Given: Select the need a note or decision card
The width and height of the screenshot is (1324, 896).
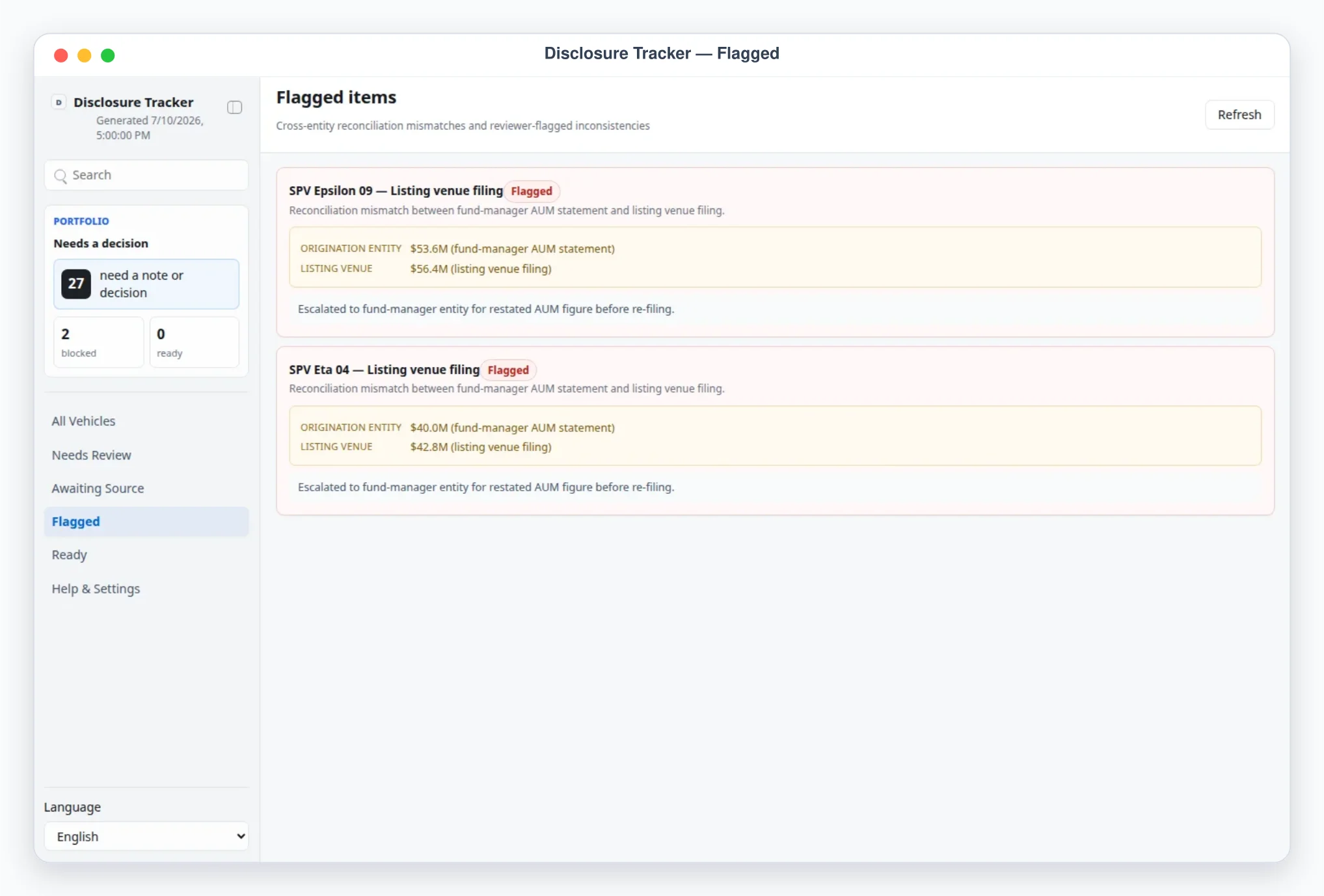Looking at the screenshot, I should (146, 284).
